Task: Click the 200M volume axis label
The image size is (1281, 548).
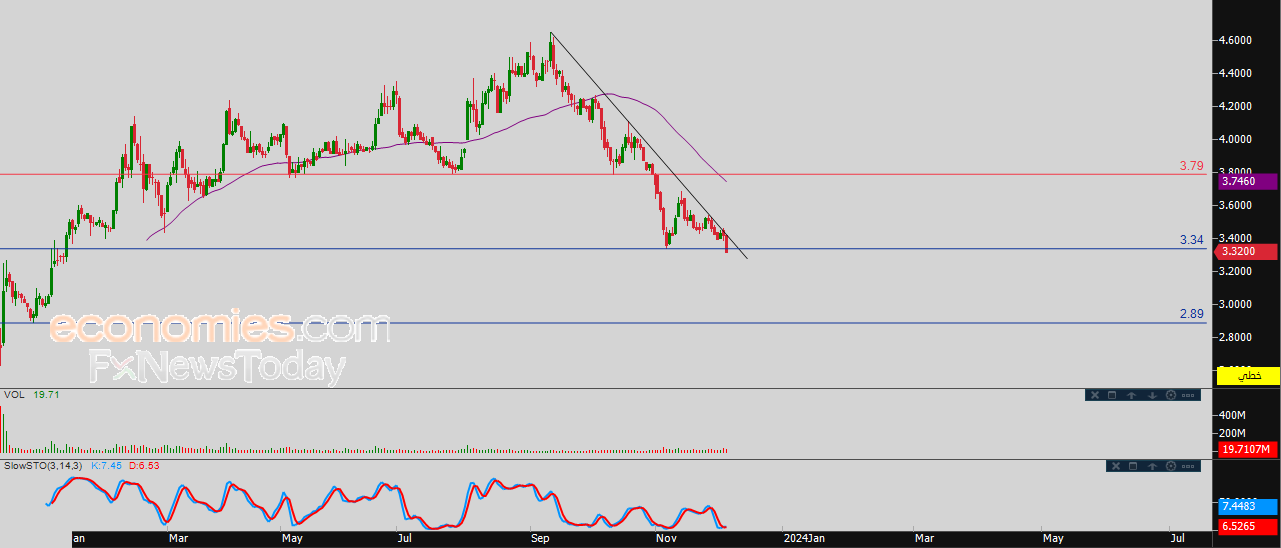Action: tap(1231, 433)
